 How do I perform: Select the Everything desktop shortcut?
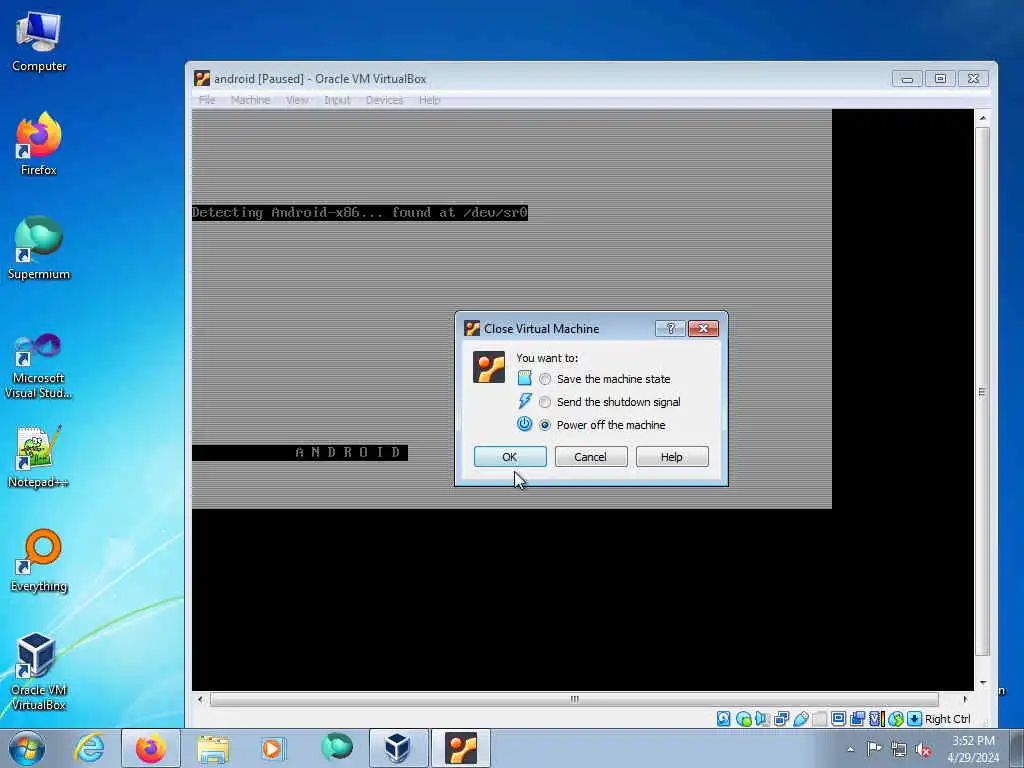pyautogui.click(x=39, y=560)
